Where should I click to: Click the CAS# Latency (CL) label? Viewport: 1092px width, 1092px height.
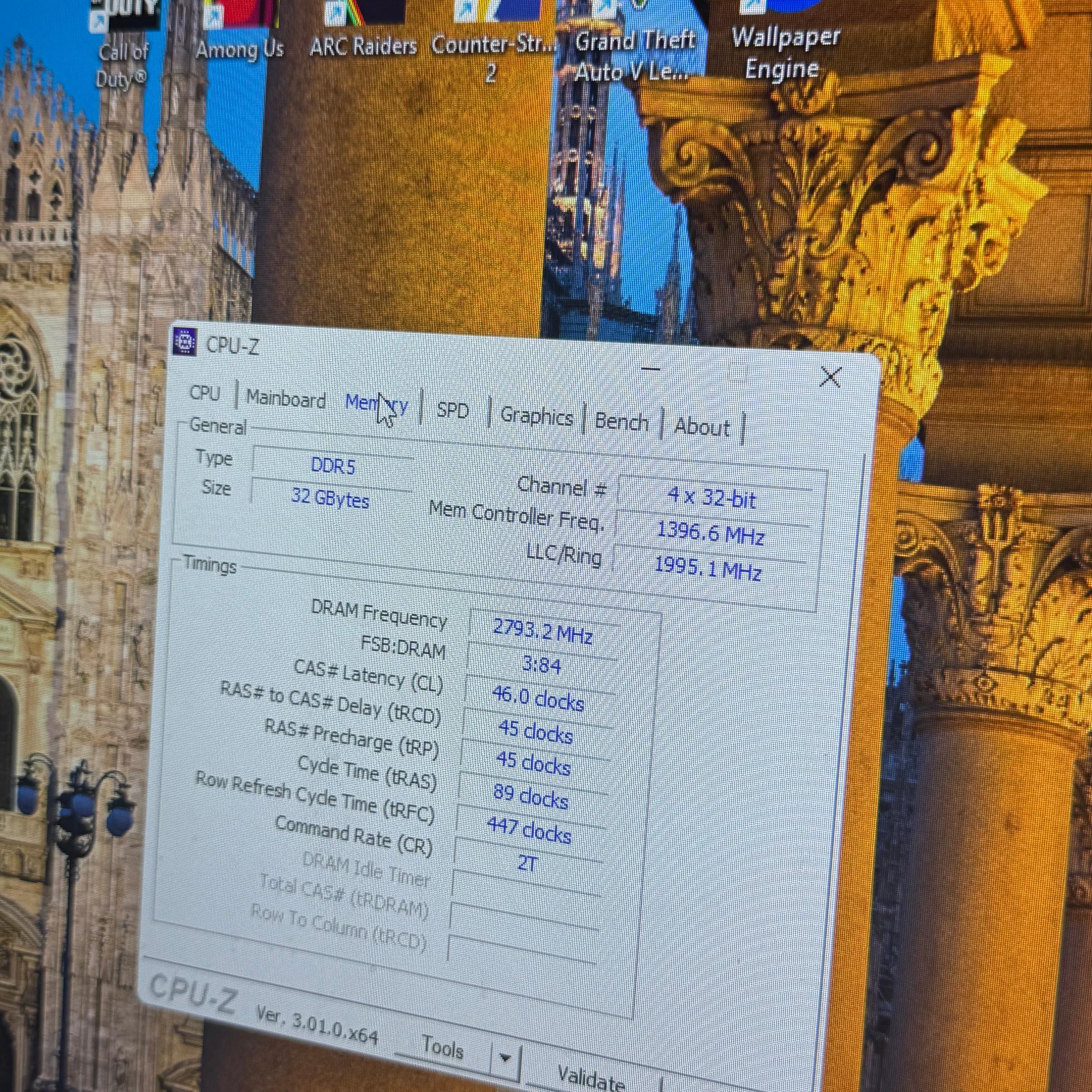point(368,677)
